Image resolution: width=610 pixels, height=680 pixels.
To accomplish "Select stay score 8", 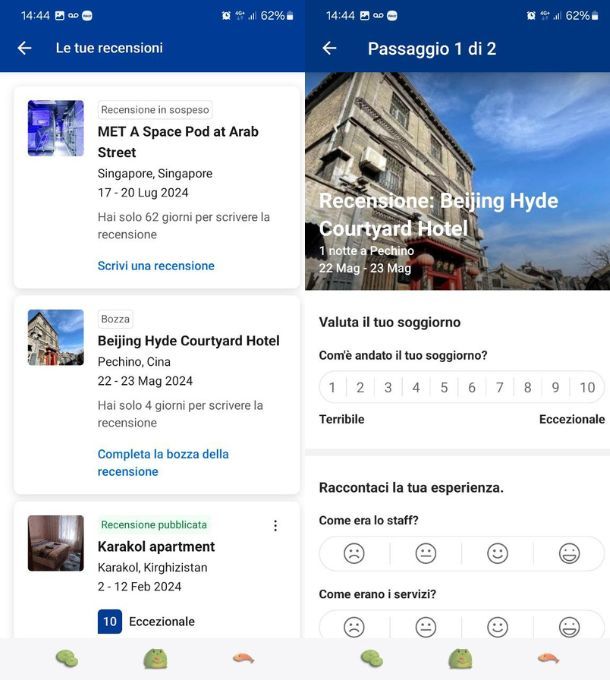I will 528,387.
